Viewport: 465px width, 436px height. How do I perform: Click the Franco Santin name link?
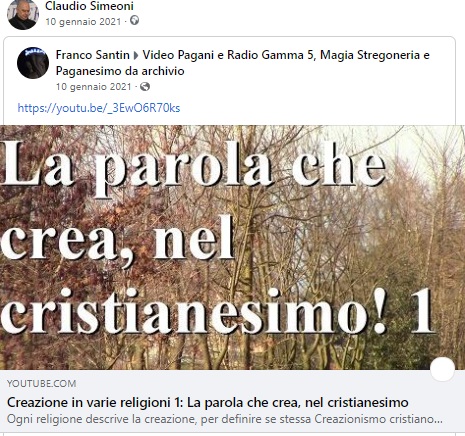tap(93, 55)
